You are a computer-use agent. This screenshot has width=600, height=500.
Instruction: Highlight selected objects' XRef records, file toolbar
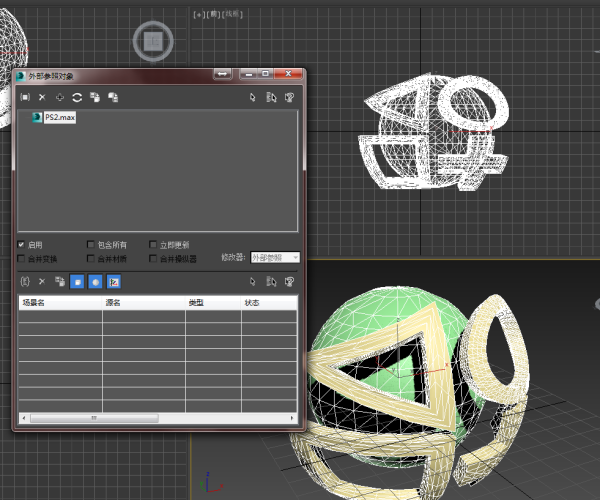290,97
